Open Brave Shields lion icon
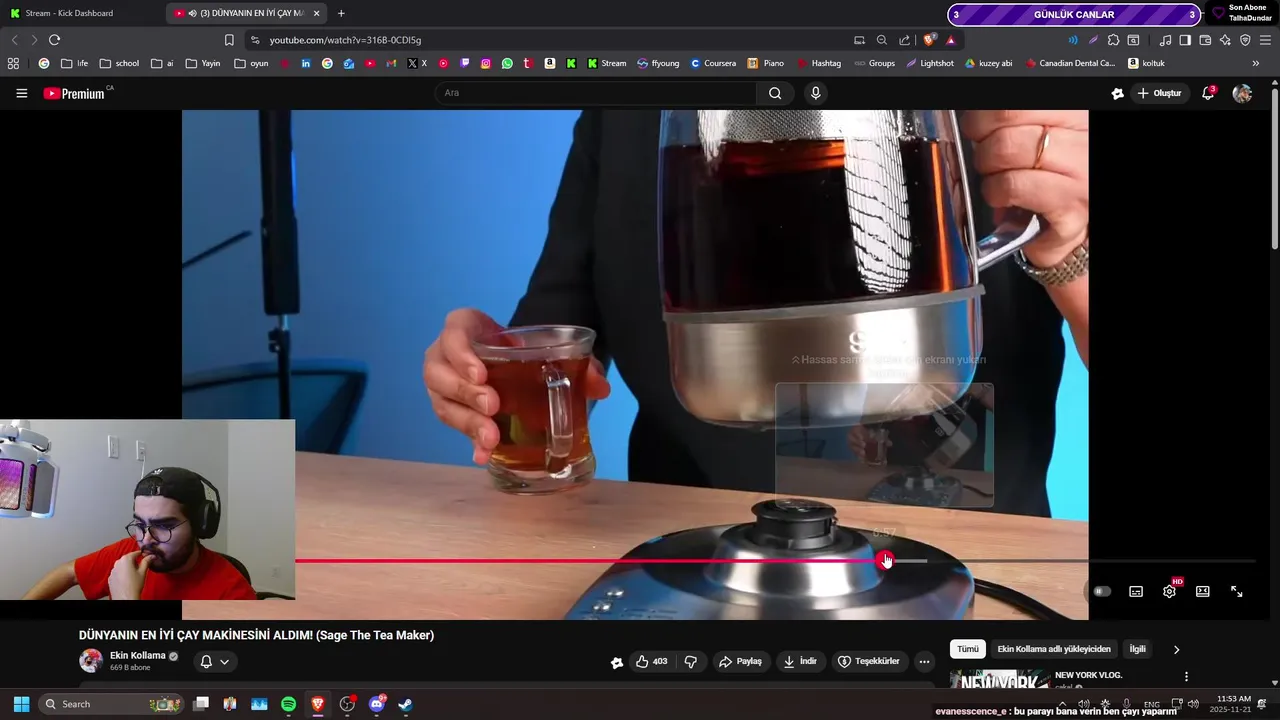Viewport: 1280px width, 720px height. (929, 40)
